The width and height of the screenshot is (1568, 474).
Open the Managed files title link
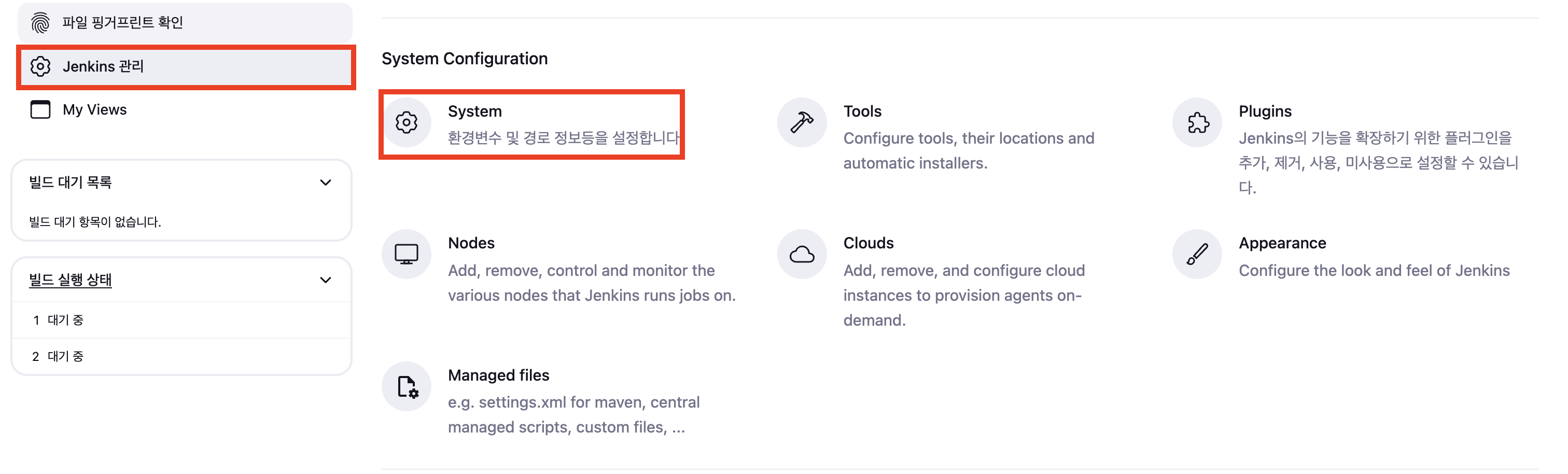[498, 375]
